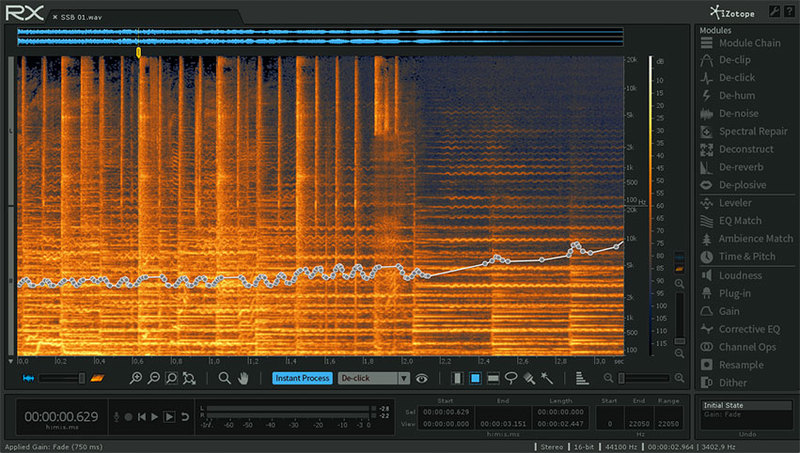Open the De-clip module

coord(726,60)
